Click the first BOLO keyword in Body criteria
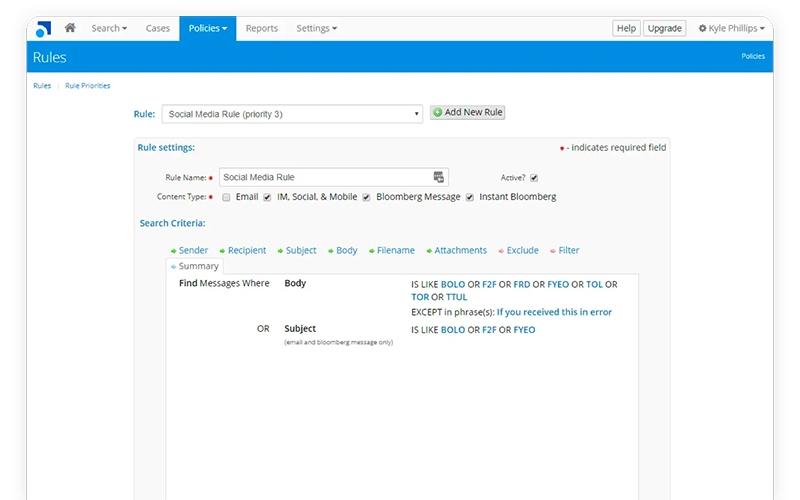800x500 pixels. [453, 284]
